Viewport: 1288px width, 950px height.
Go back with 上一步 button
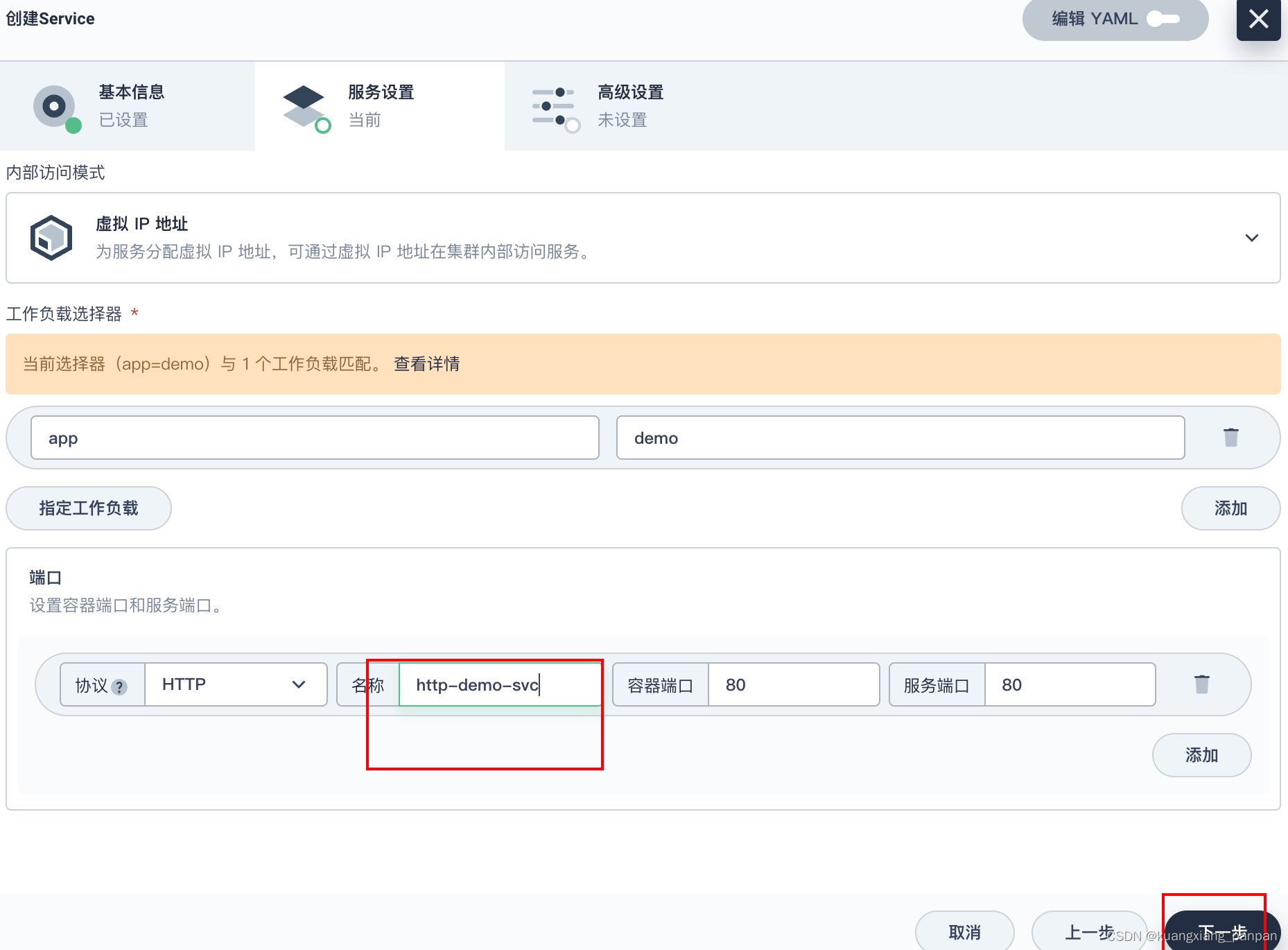(x=1089, y=932)
